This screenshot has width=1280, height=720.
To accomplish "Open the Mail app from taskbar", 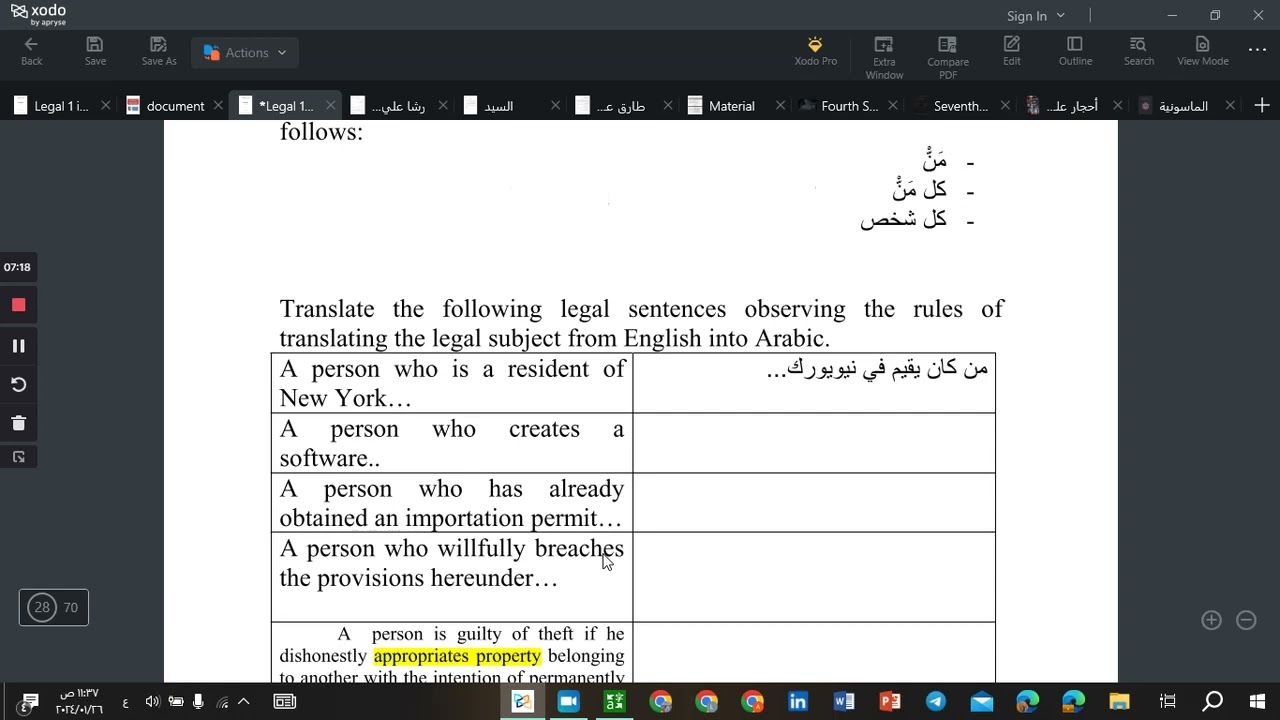I will [981, 701].
